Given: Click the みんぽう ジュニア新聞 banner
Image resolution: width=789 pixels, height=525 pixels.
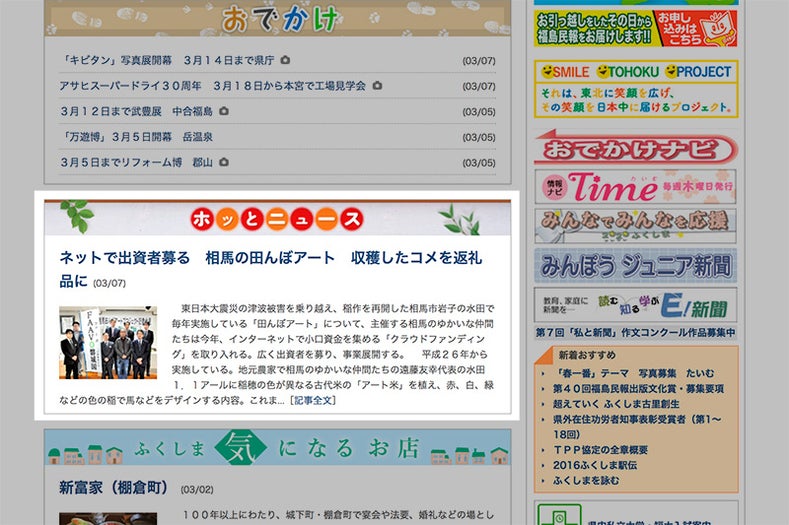Looking at the screenshot, I should (635, 265).
